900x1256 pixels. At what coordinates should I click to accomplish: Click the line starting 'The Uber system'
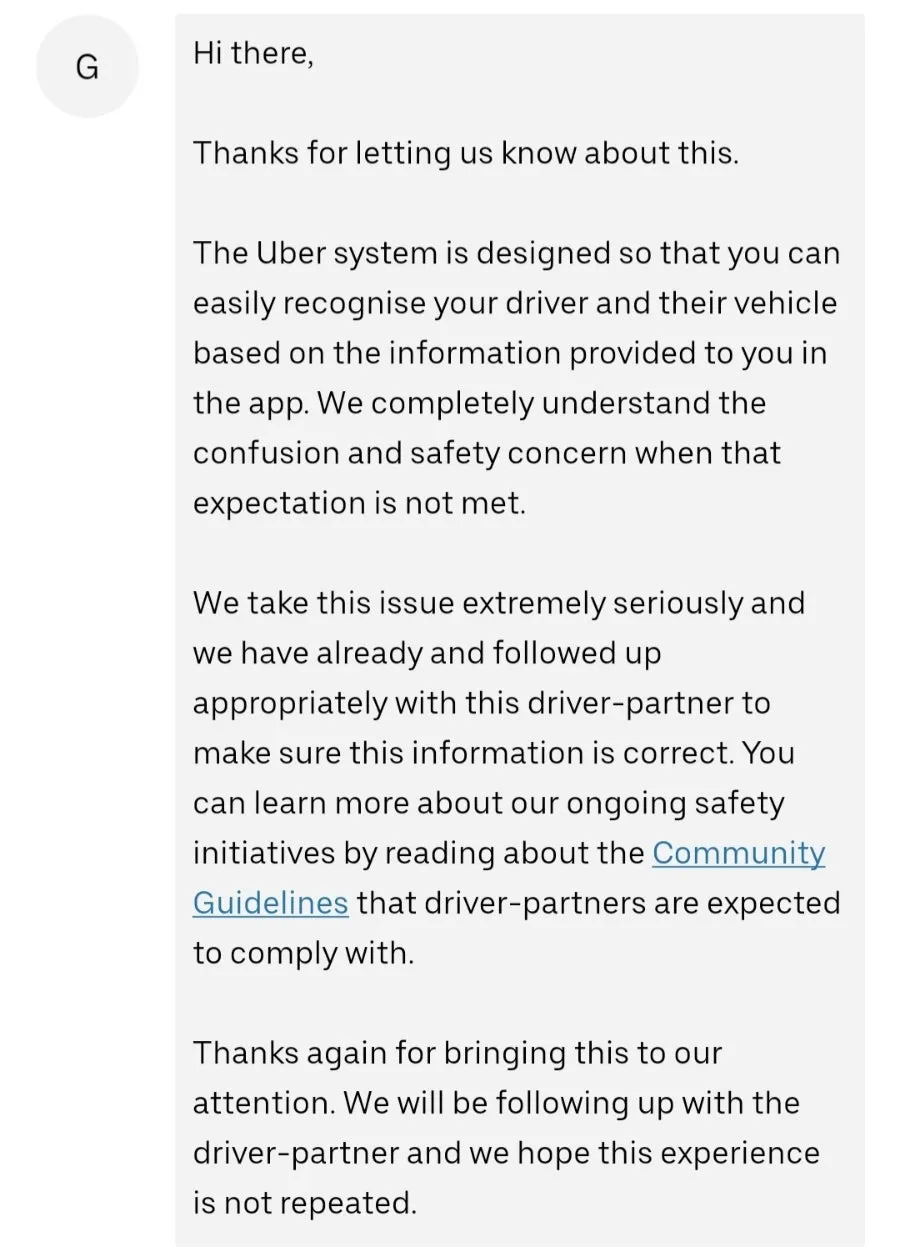[x=516, y=253]
